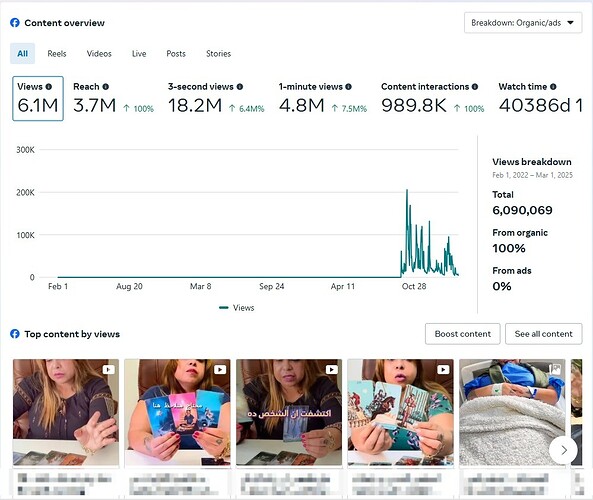Open the Breakdown: Organic/ads dropdown

(x=523, y=23)
